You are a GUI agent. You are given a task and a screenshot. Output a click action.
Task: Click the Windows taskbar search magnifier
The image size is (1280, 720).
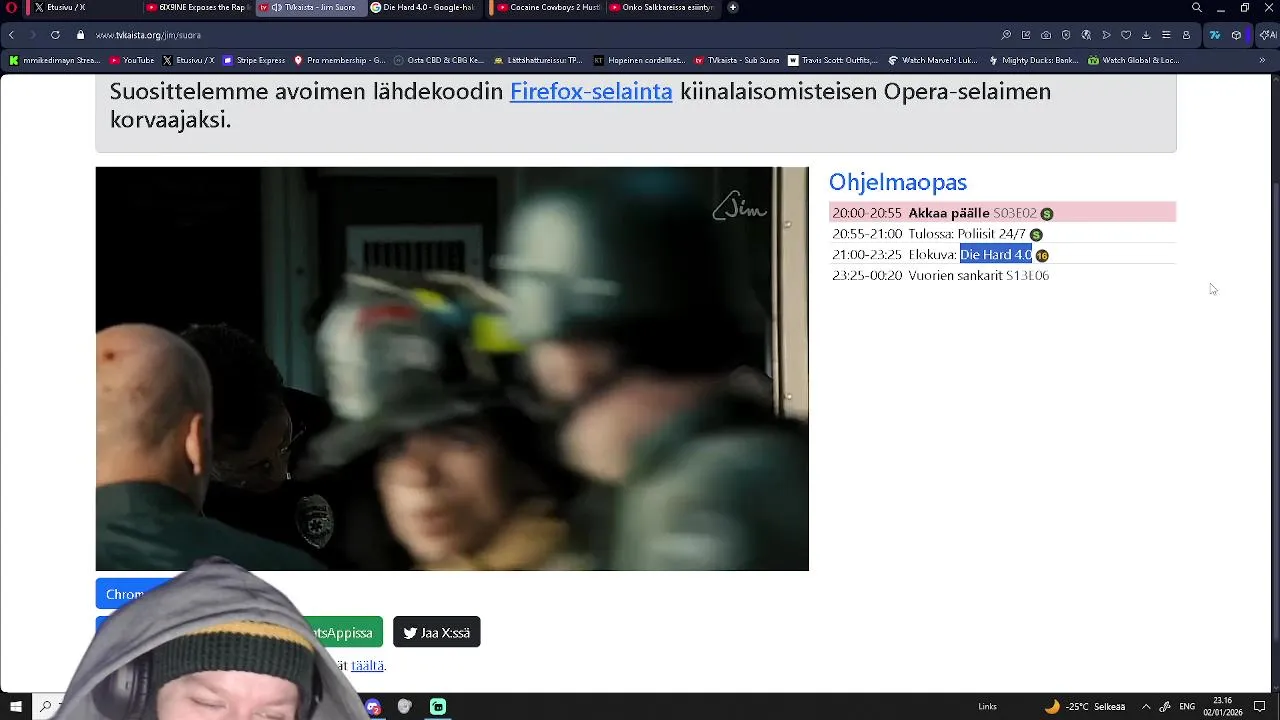[x=45, y=706]
